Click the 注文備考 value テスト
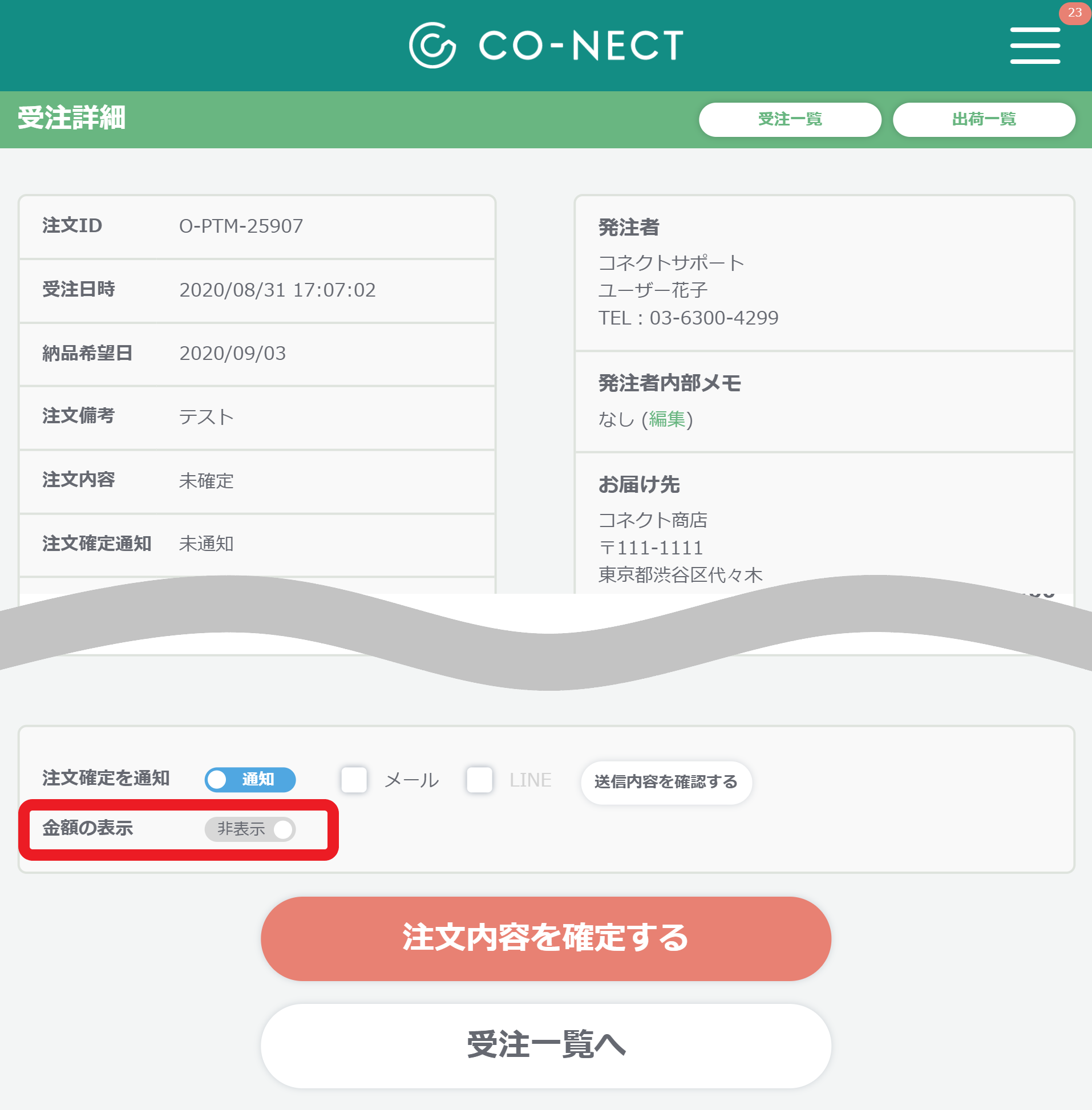The width and height of the screenshot is (1092, 1110). [x=207, y=417]
